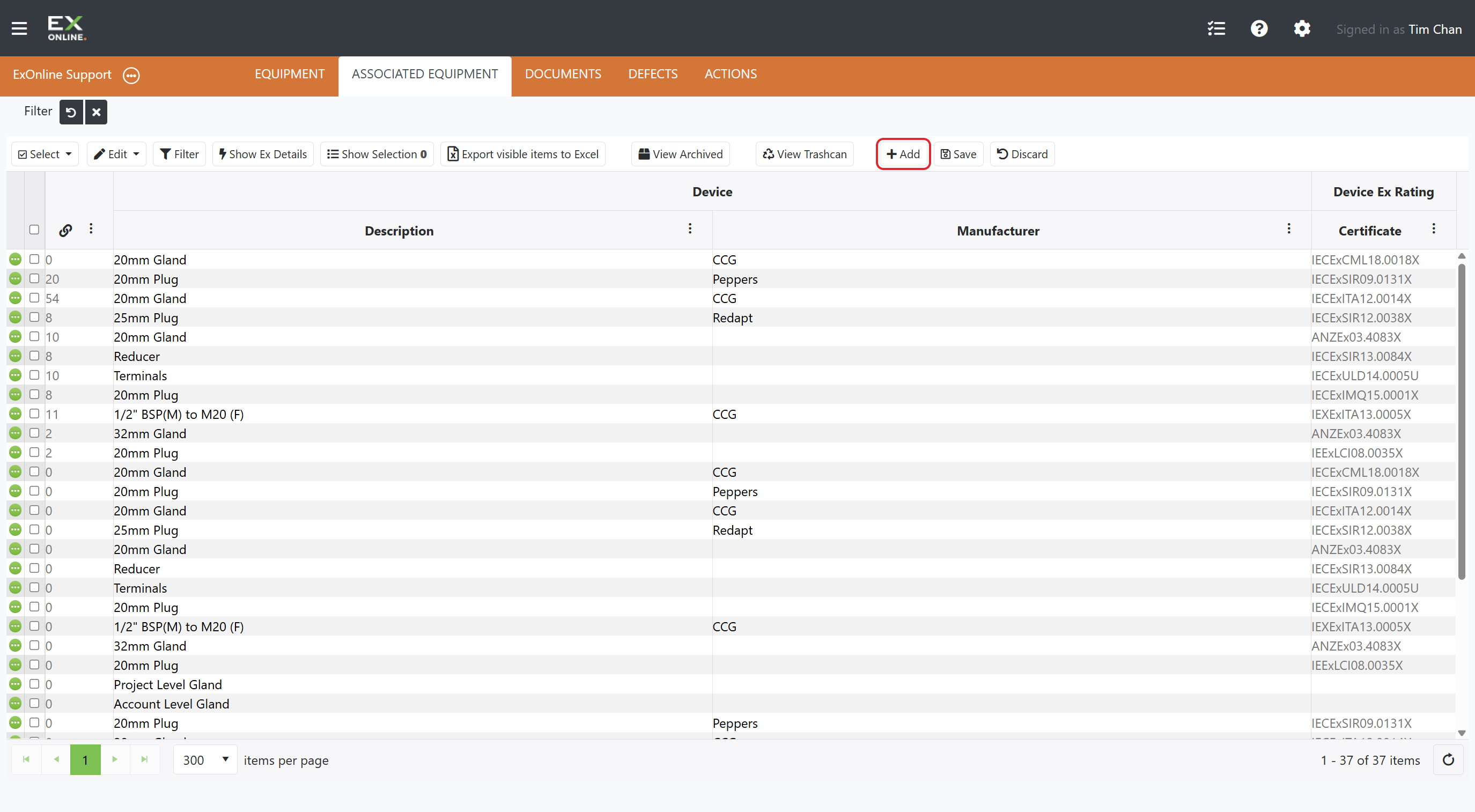Click Export visible items to Excel
Image resolution: width=1475 pixels, height=812 pixels.
523,154
